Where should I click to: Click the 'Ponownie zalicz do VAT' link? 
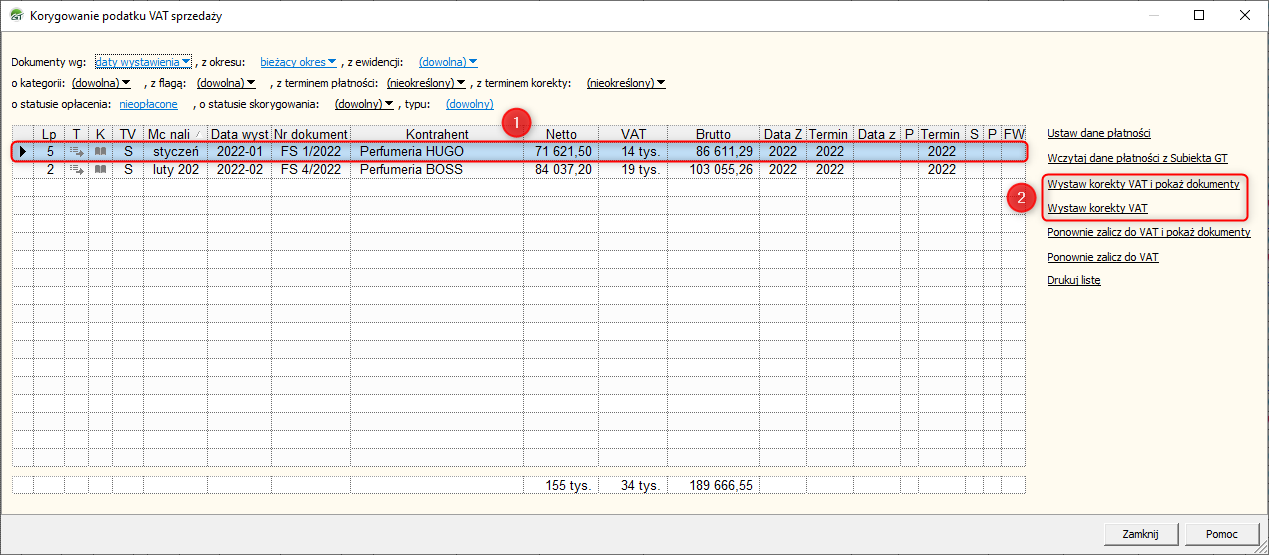[1103, 257]
